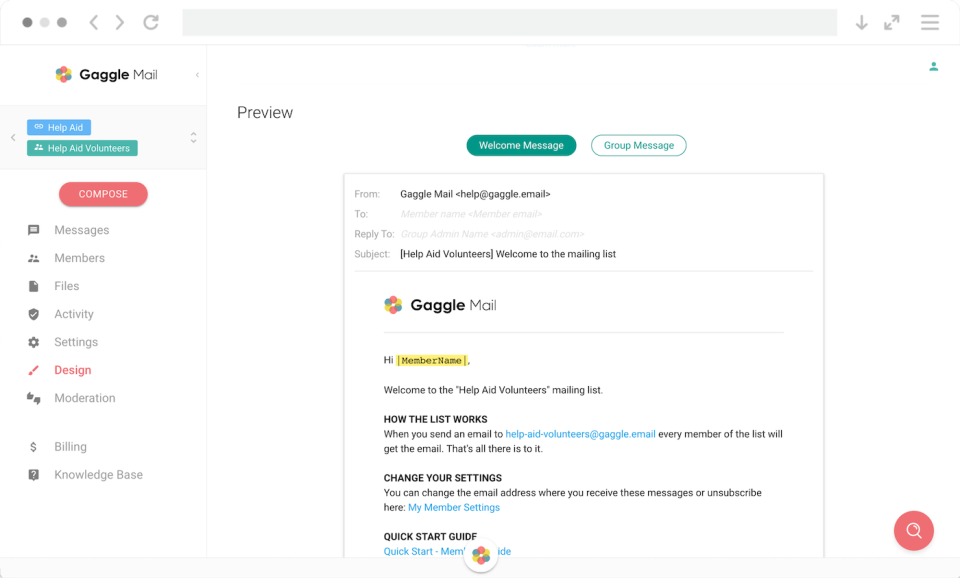
Task: Open the Activity section
Action: [74, 314]
